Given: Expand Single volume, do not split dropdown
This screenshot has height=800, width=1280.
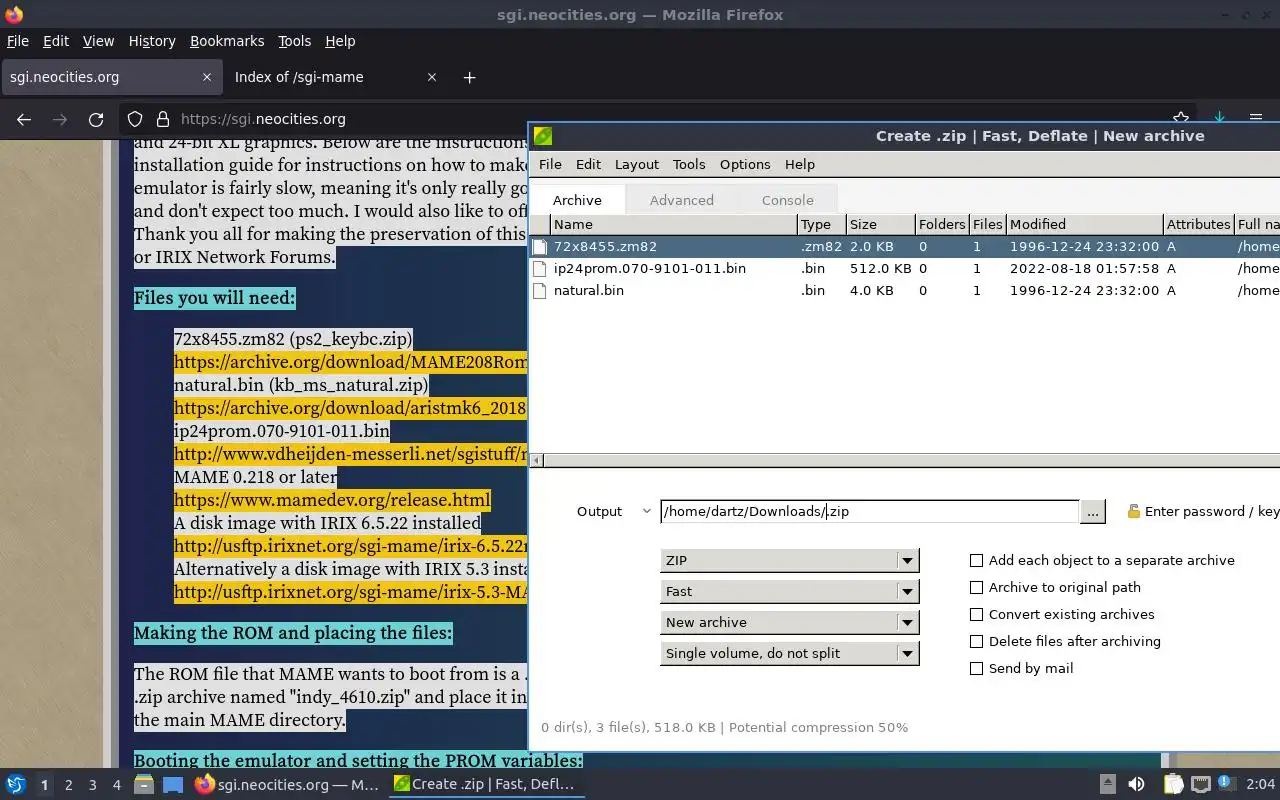Looking at the screenshot, I should click(x=789, y=653).
